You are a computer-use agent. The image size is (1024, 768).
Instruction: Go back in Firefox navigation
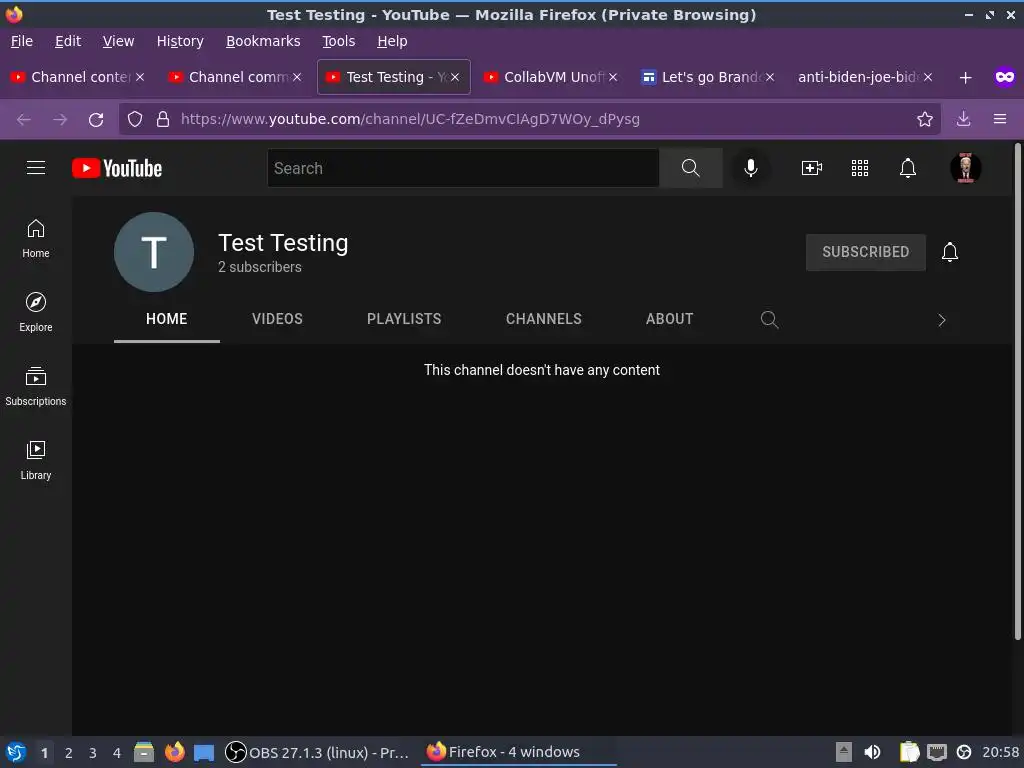(24, 120)
